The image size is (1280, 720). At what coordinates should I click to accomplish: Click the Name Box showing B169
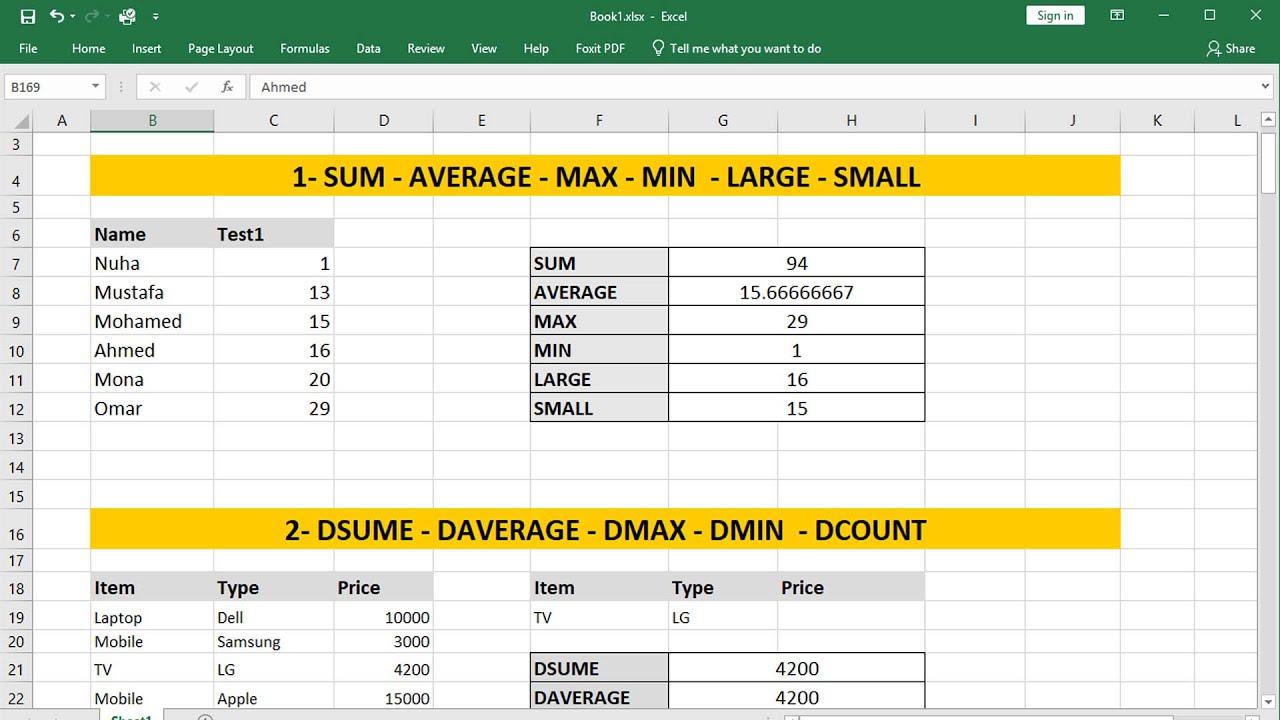pos(46,87)
